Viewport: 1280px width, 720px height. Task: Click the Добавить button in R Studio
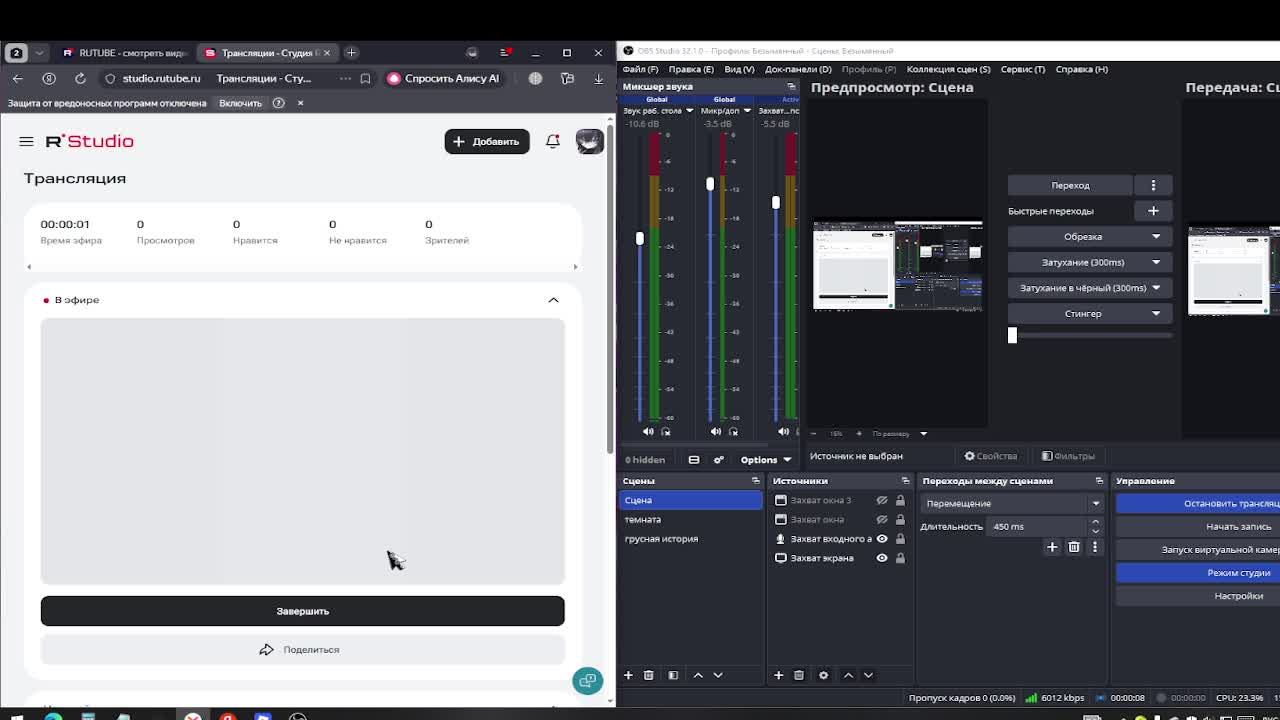[487, 141]
